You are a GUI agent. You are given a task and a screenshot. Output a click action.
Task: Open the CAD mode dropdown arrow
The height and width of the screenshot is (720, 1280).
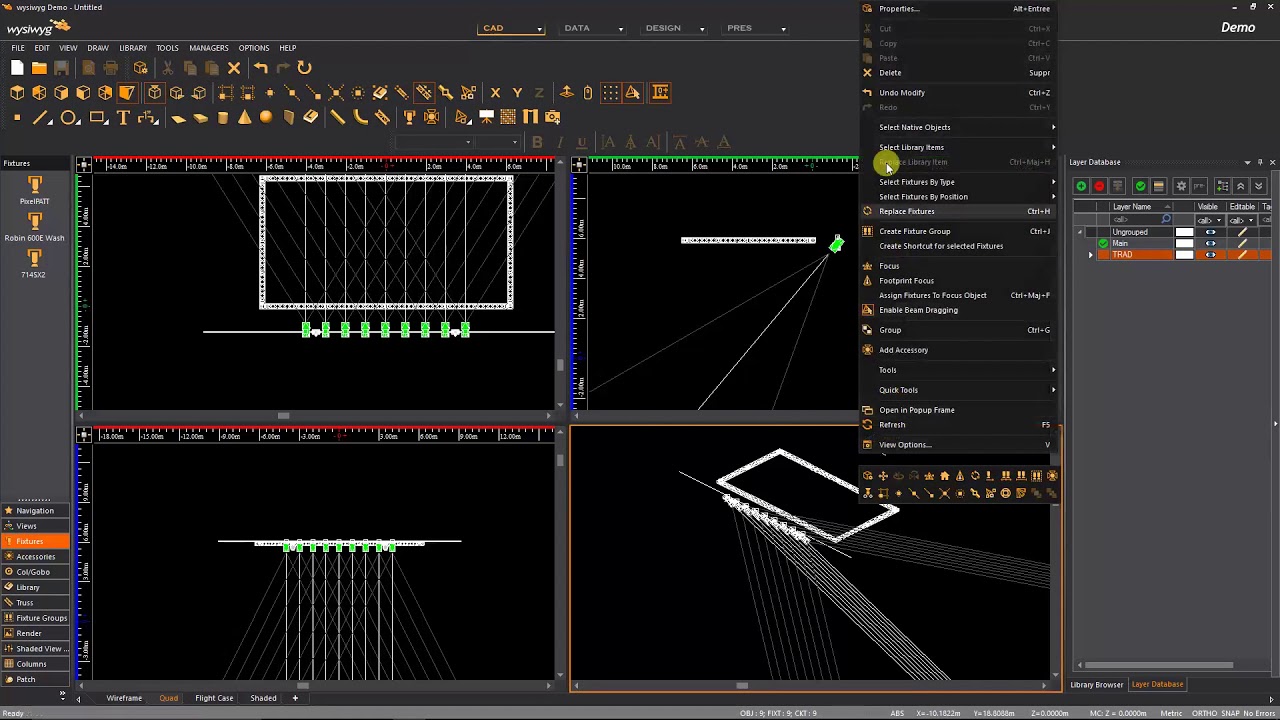539,29
